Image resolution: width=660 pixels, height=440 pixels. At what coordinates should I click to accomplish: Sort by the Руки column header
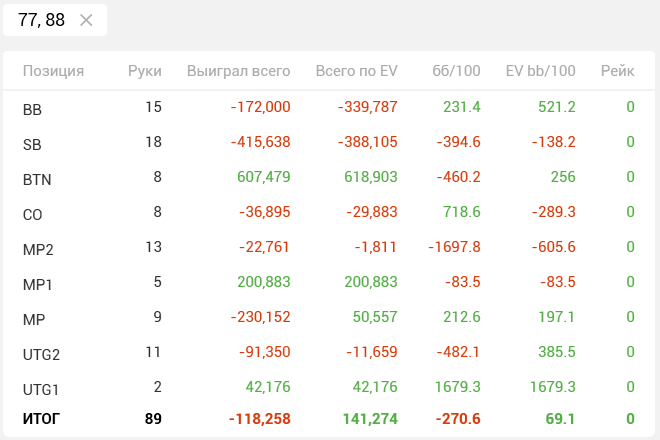[144, 71]
